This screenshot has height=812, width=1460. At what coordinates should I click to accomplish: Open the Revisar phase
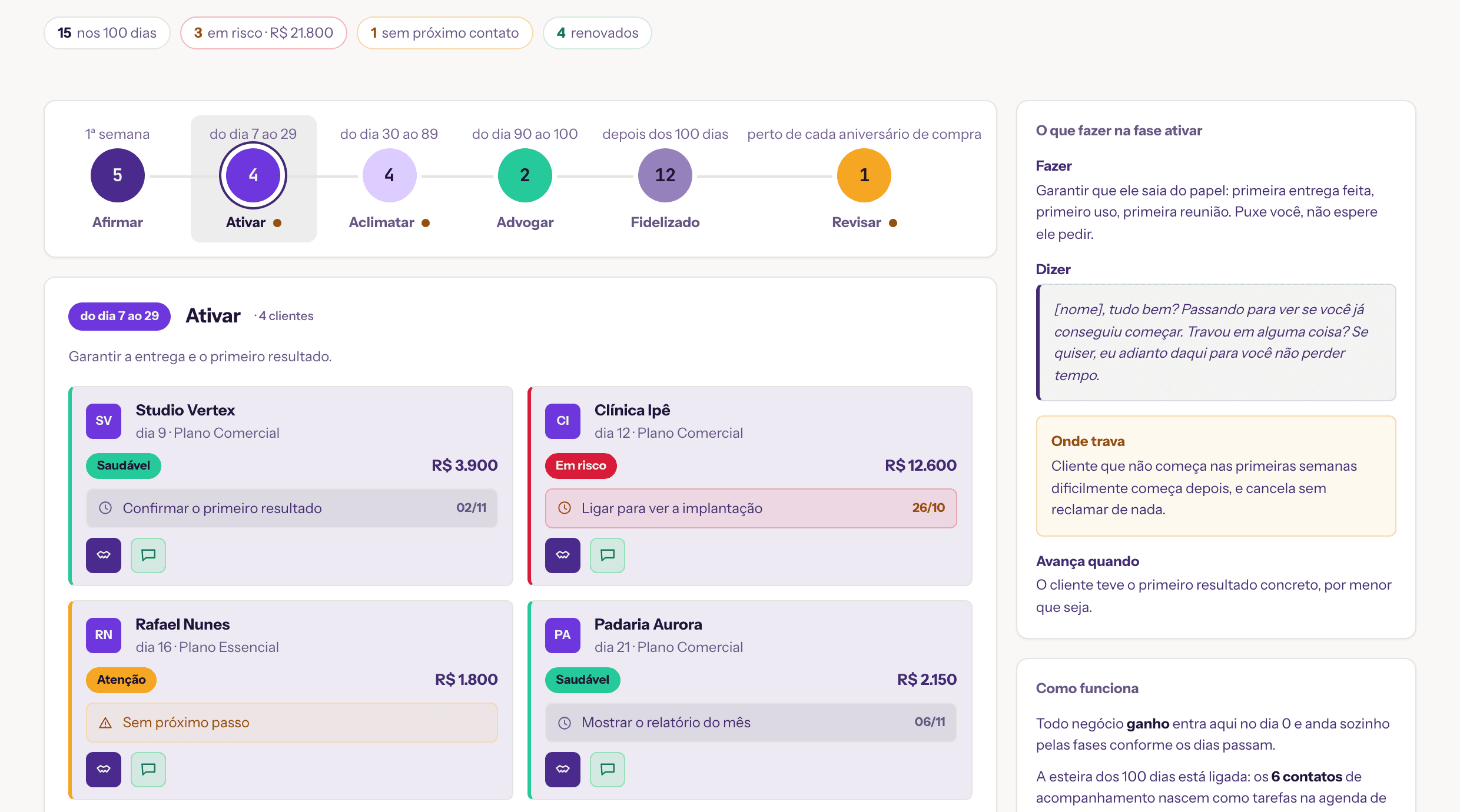pos(864,175)
